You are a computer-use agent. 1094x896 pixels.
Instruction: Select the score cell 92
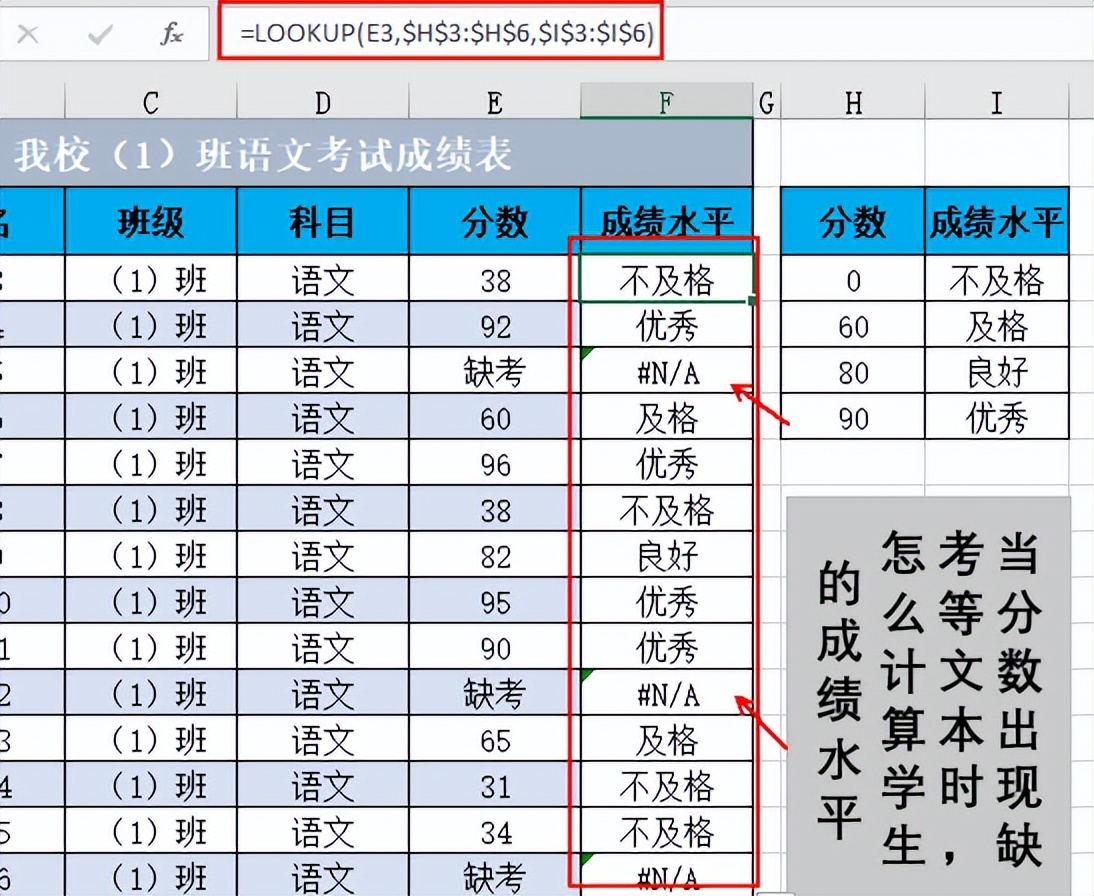tap(495, 326)
